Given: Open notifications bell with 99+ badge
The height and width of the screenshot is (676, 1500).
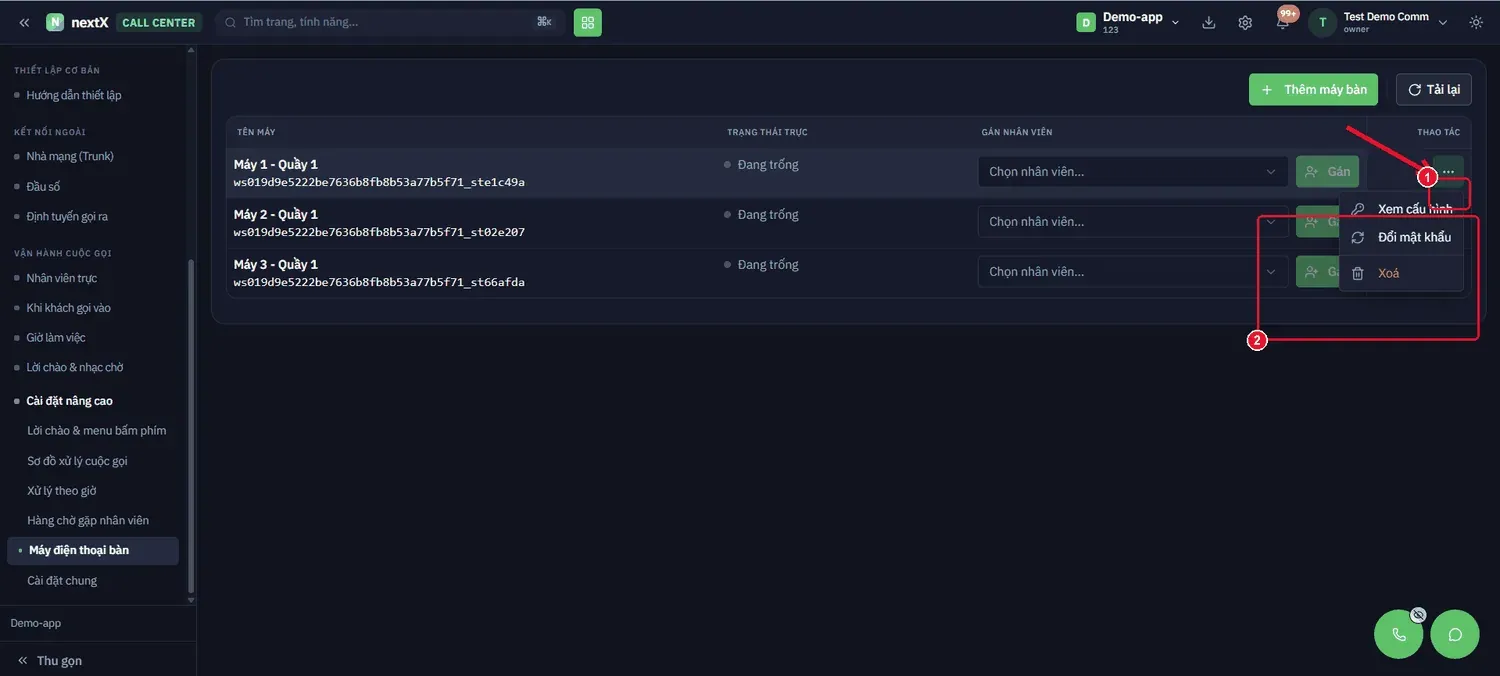Looking at the screenshot, I should pos(1283,22).
